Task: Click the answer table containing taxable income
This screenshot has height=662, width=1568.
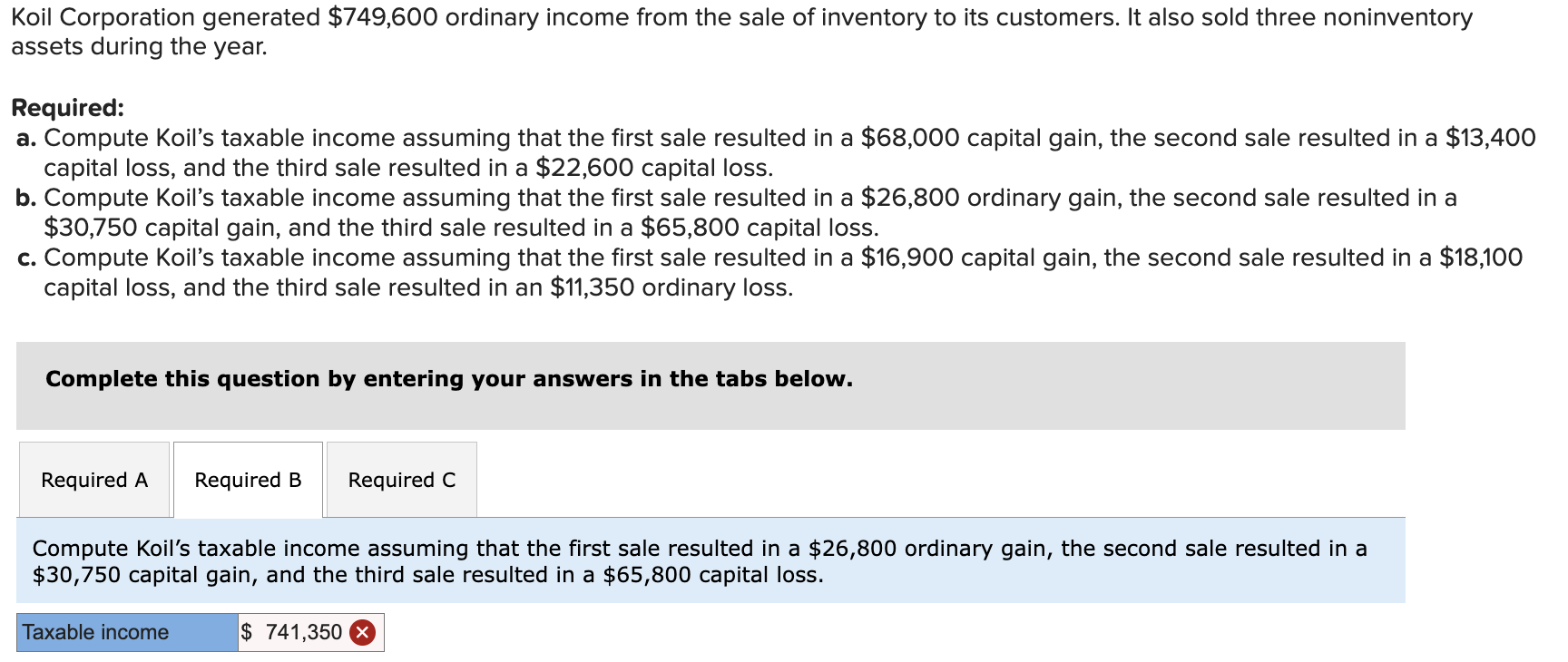Action: pos(200,632)
